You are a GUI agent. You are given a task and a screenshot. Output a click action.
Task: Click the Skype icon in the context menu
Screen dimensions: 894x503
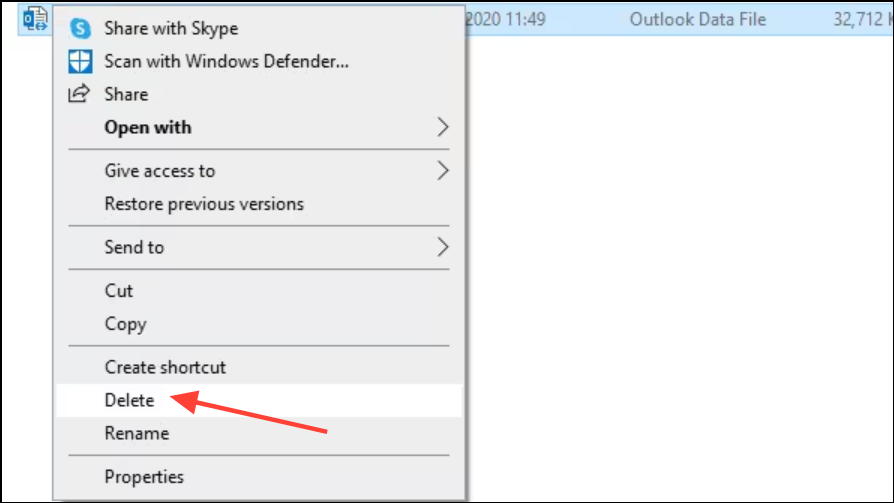pos(80,29)
